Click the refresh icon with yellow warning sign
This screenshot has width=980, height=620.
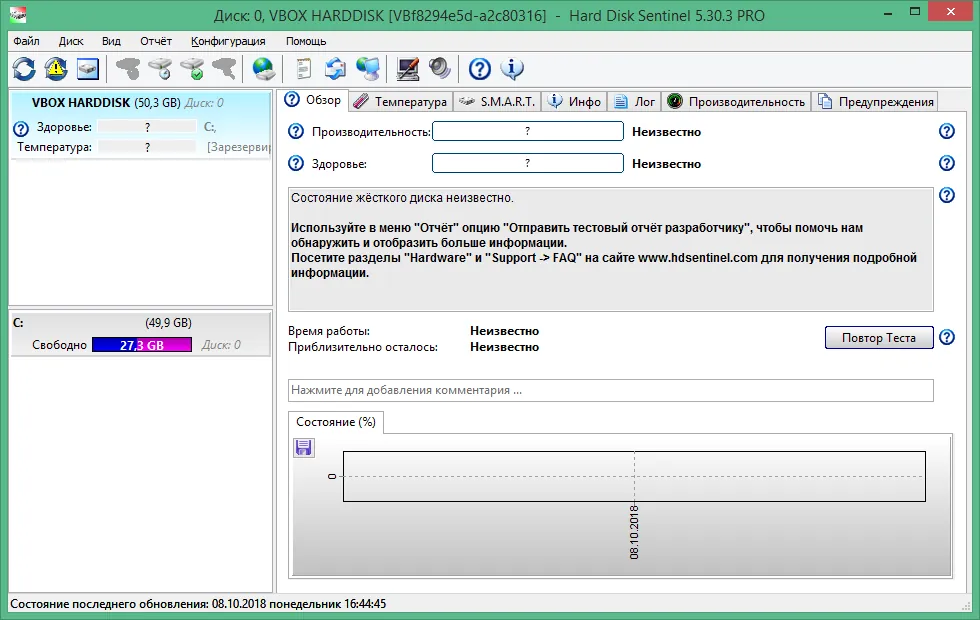[x=56, y=69]
